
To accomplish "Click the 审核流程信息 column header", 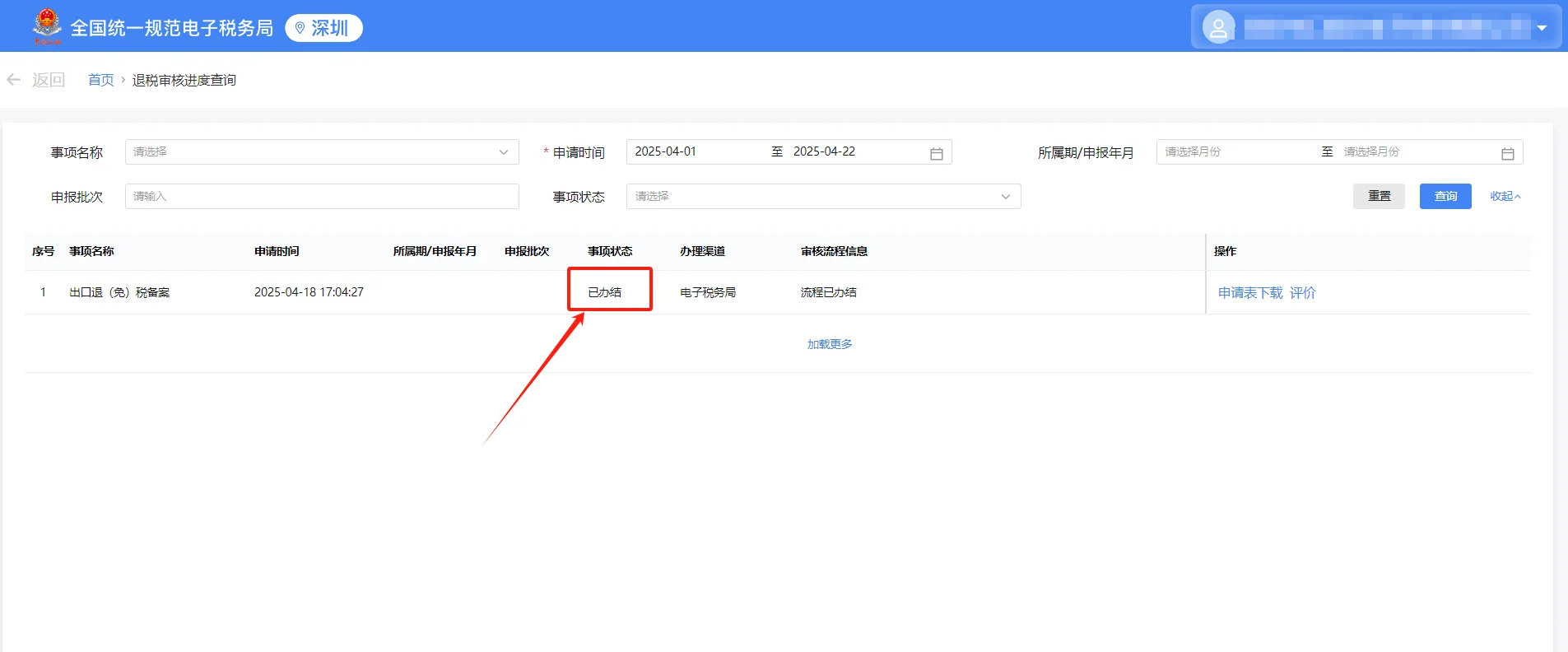I will pos(834,251).
